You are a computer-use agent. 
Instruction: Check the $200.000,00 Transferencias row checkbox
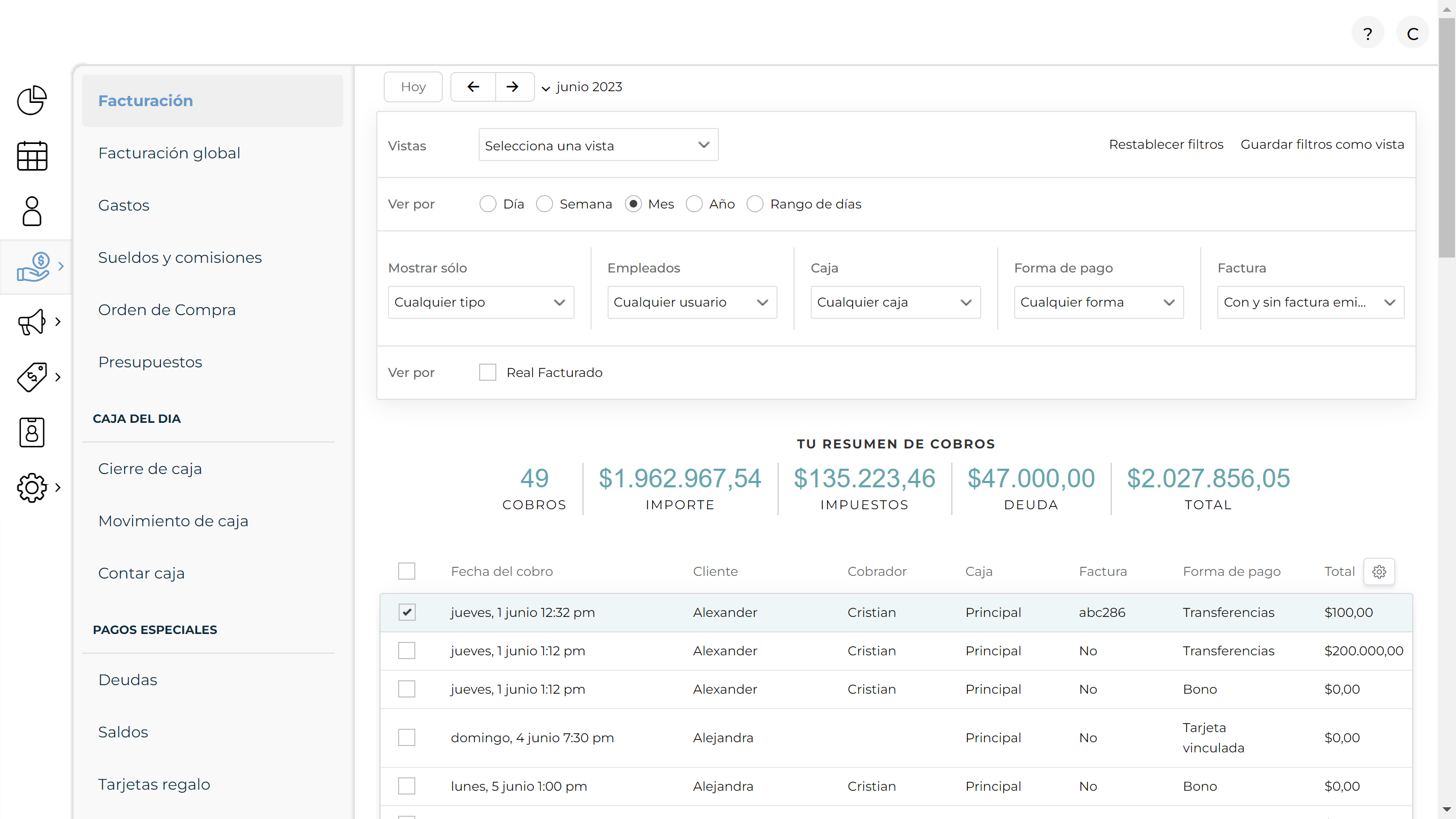pos(407,651)
